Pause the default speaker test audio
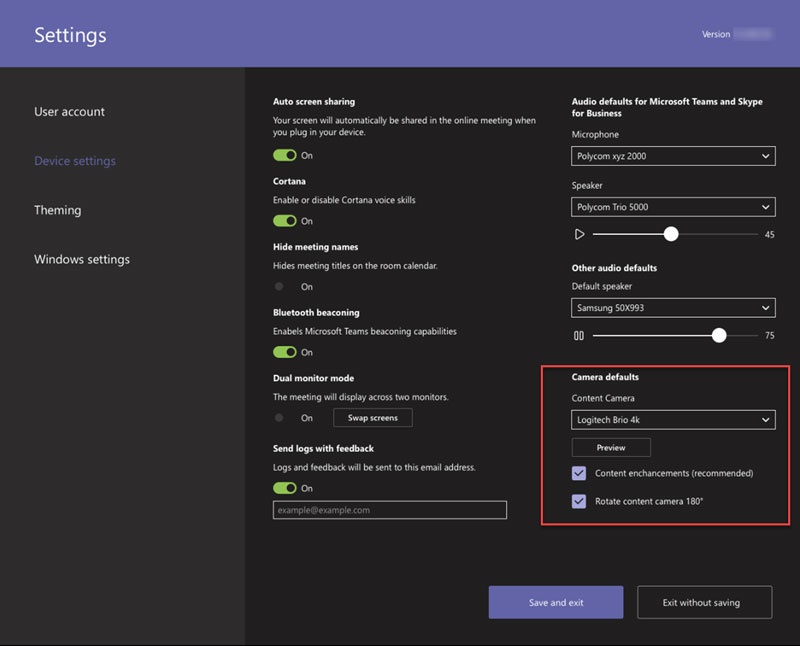The width and height of the screenshot is (800, 646). tap(579, 336)
